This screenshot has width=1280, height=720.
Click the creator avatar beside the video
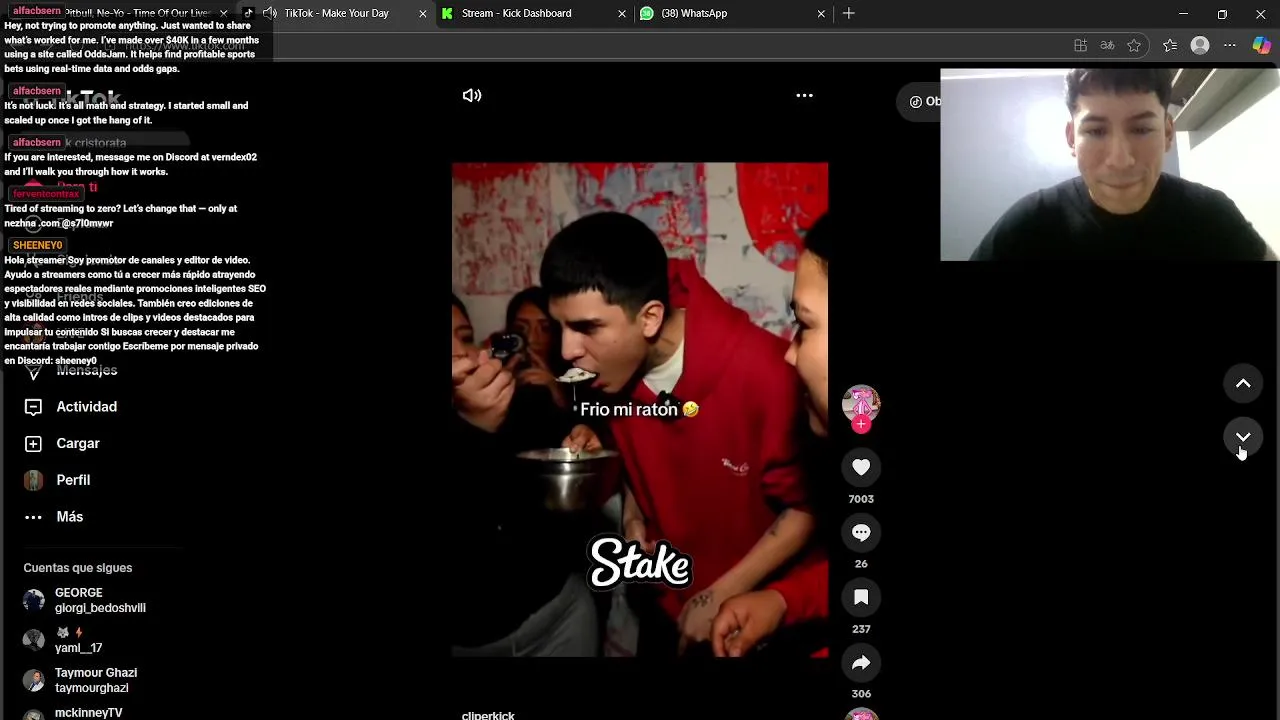[x=861, y=403]
